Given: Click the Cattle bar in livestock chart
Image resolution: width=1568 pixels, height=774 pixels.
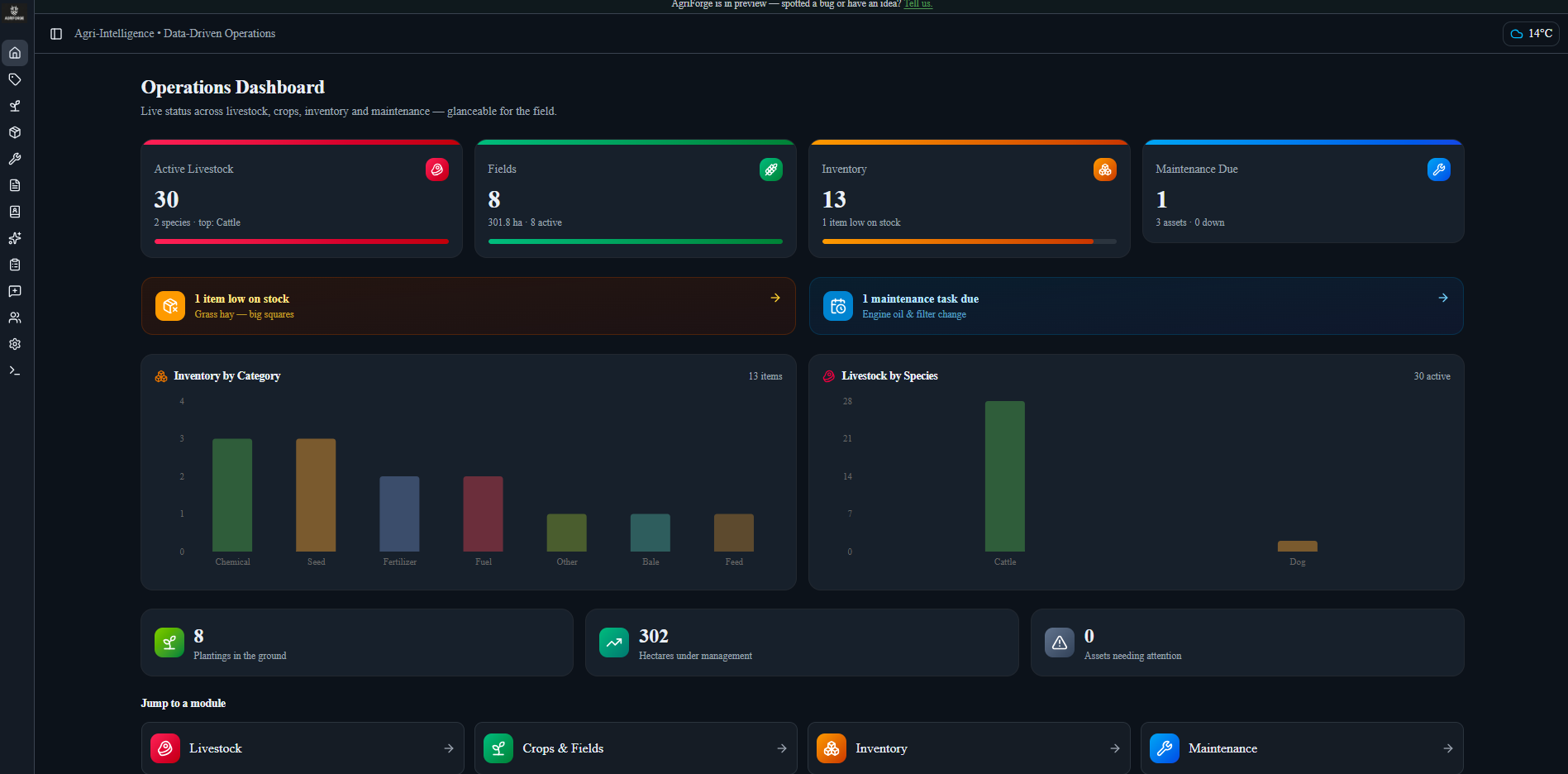Looking at the screenshot, I should (1005, 476).
